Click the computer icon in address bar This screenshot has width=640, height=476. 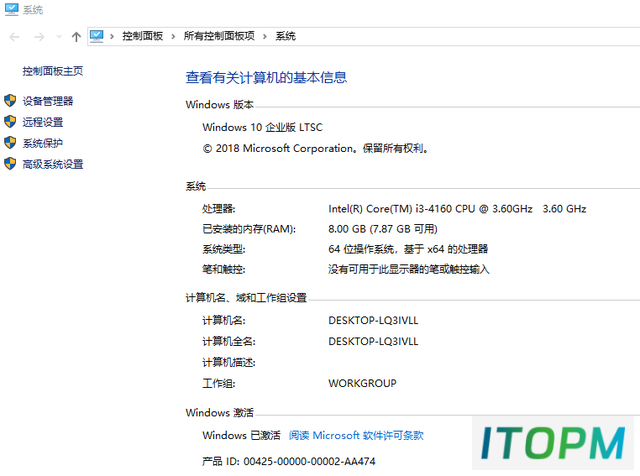coord(97,36)
